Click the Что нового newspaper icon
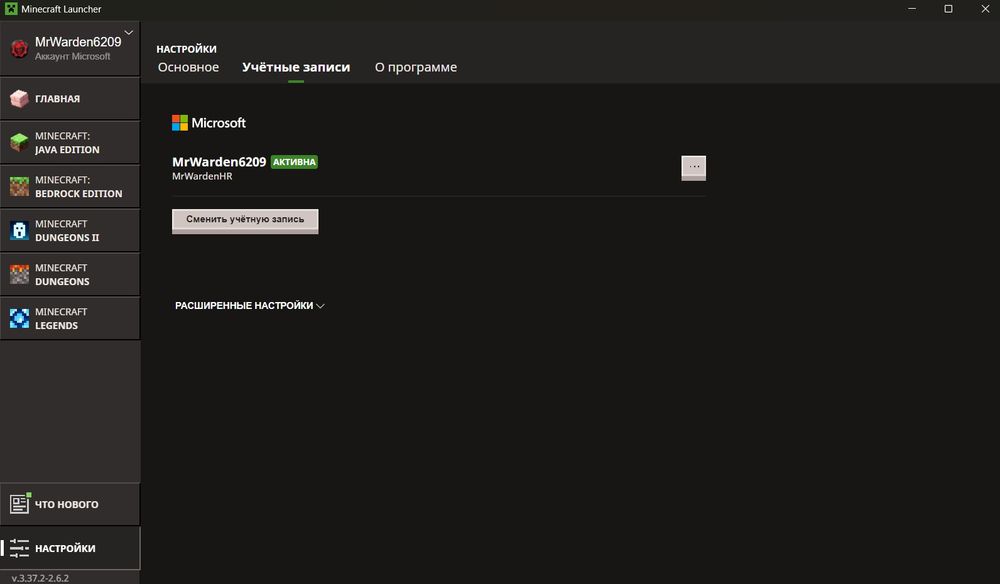Image resolution: width=1000 pixels, height=584 pixels. 20,504
